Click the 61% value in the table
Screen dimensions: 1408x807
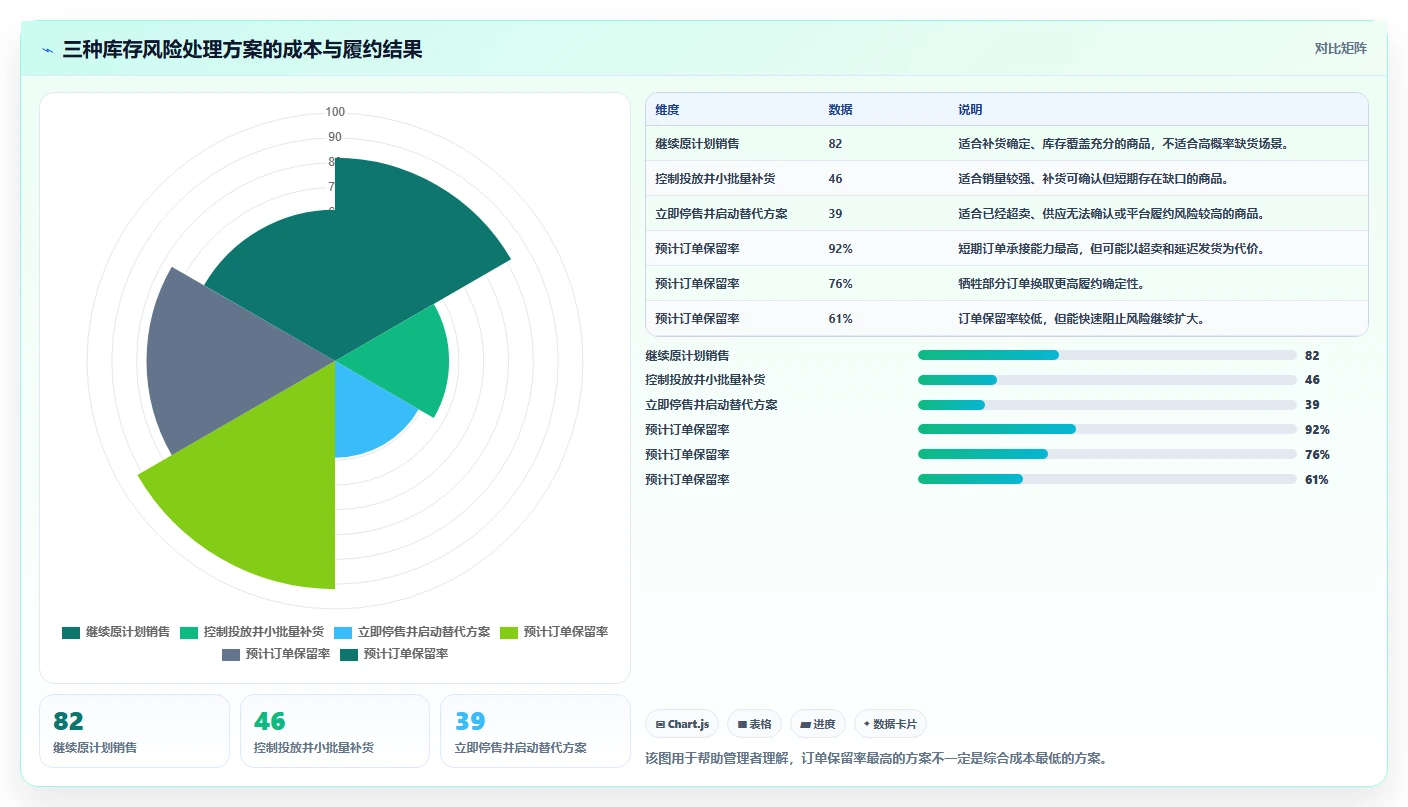click(841, 319)
